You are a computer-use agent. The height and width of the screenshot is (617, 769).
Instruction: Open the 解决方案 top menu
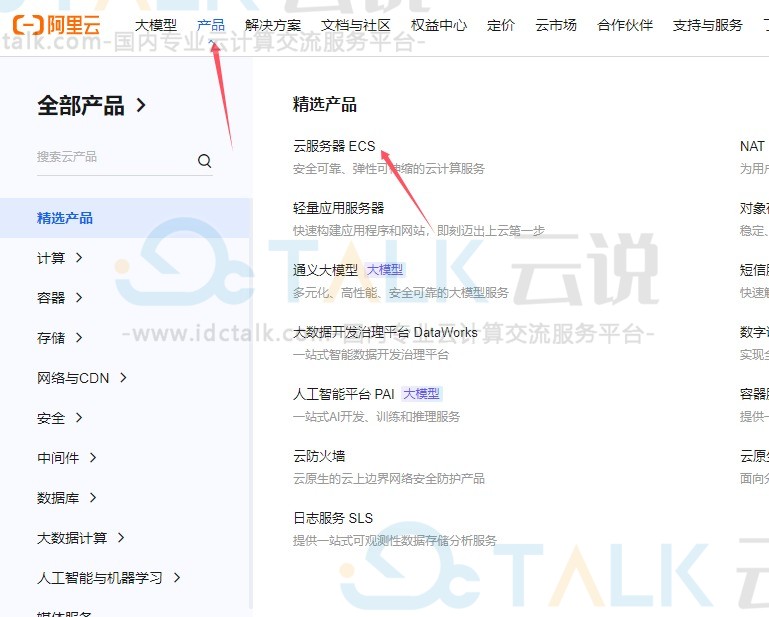pos(273,25)
